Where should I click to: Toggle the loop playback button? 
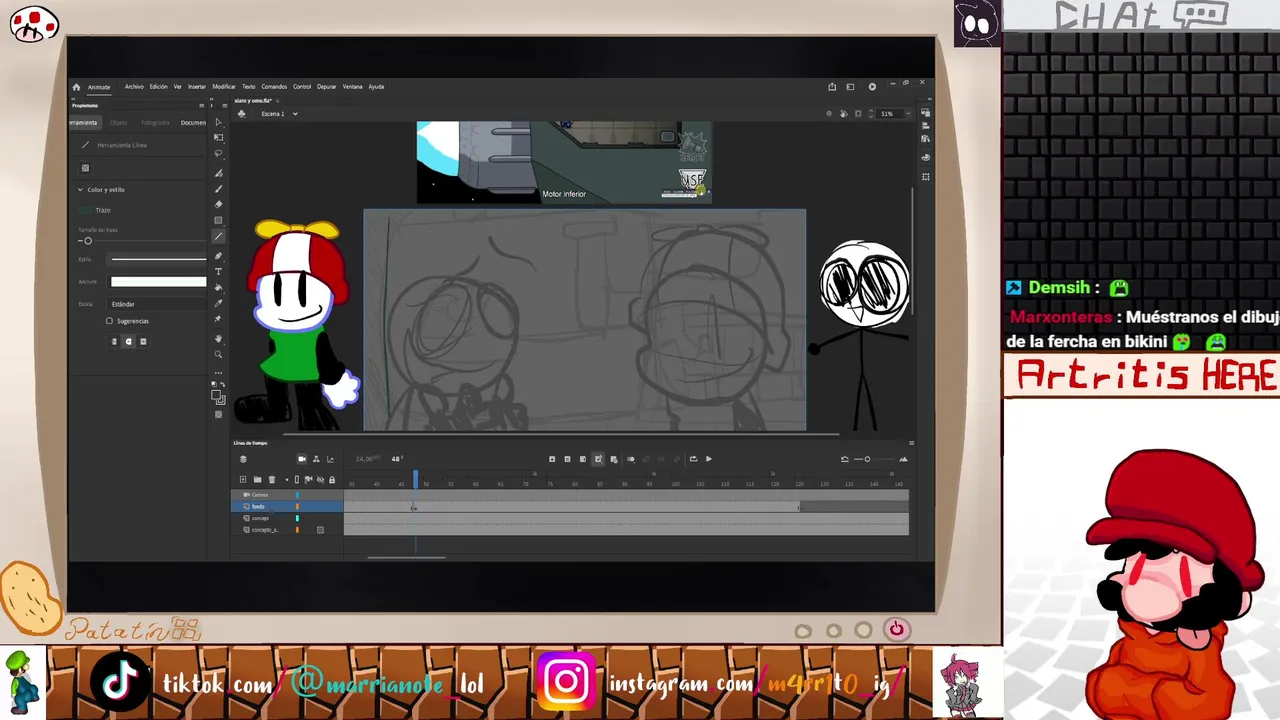click(x=693, y=459)
